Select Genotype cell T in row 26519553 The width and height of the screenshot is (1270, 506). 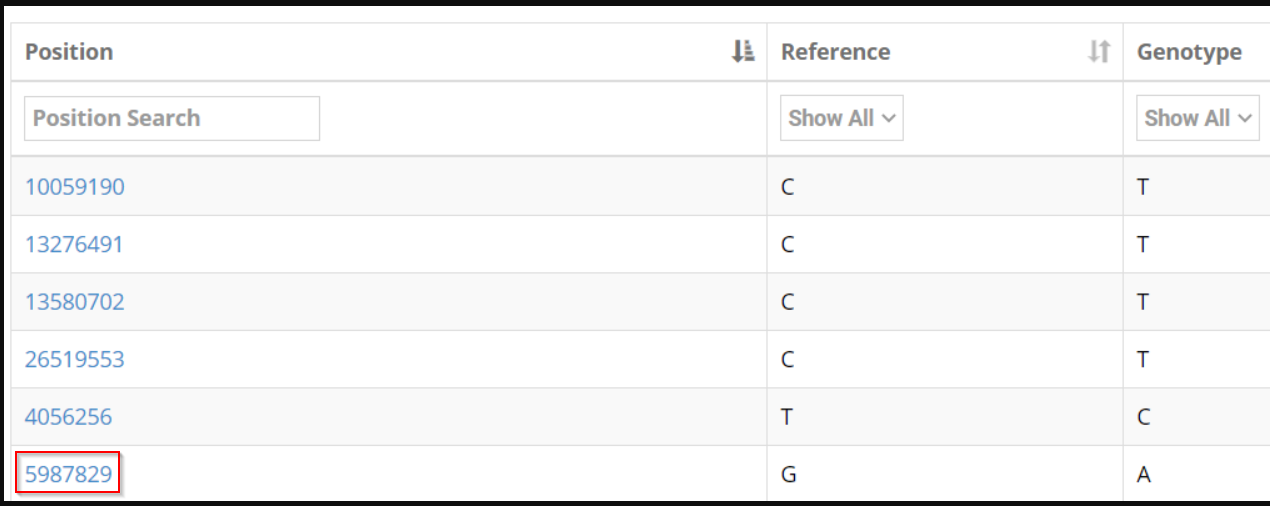tap(1144, 359)
